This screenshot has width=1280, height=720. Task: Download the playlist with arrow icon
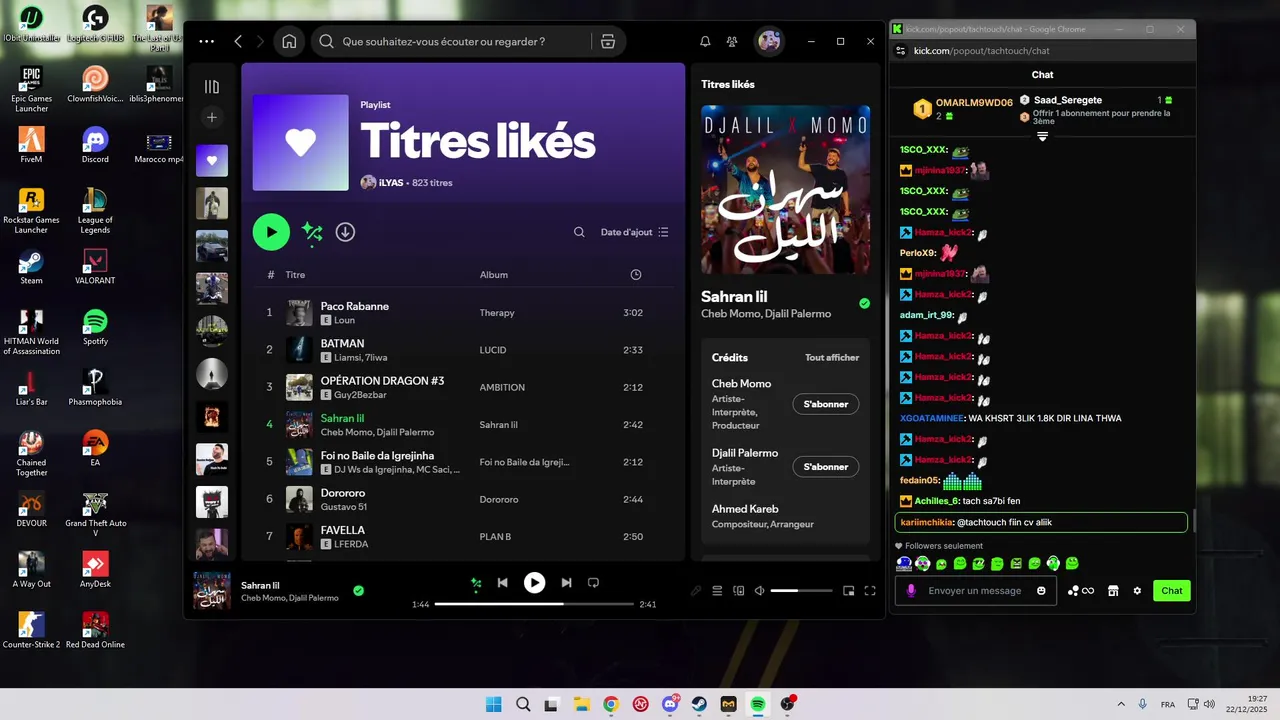(x=345, y=232)
